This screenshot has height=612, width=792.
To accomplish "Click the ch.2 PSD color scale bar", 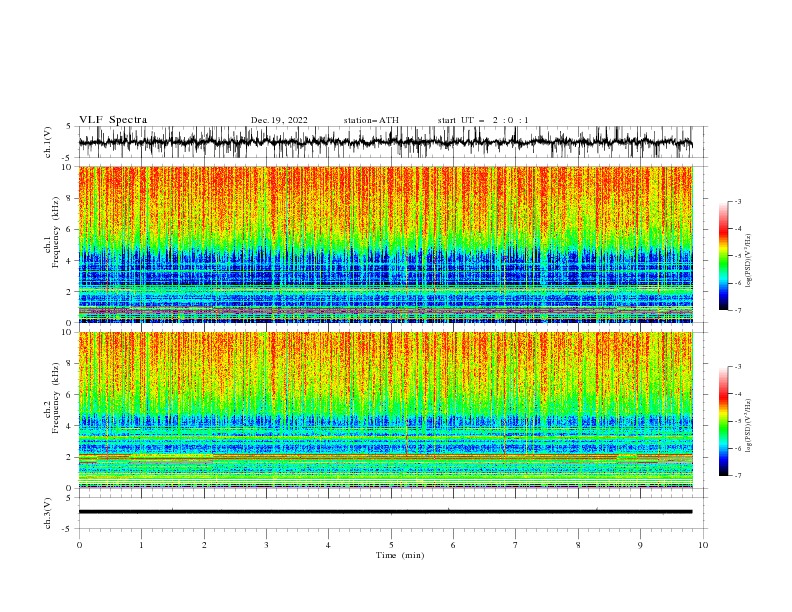I will tap(723, 421).
